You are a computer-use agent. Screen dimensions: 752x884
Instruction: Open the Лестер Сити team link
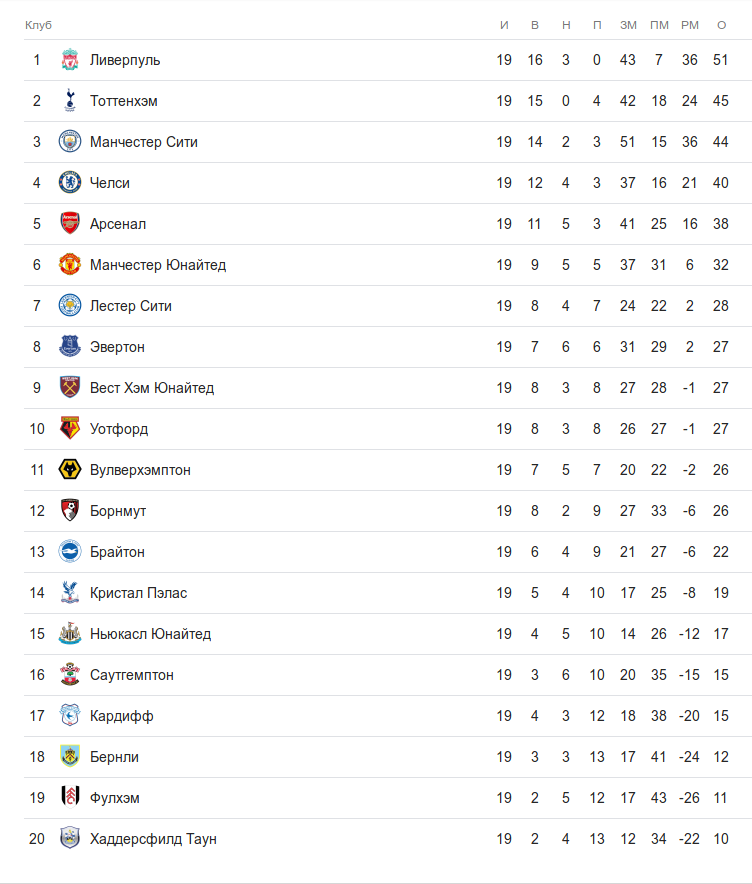point(130,306)
